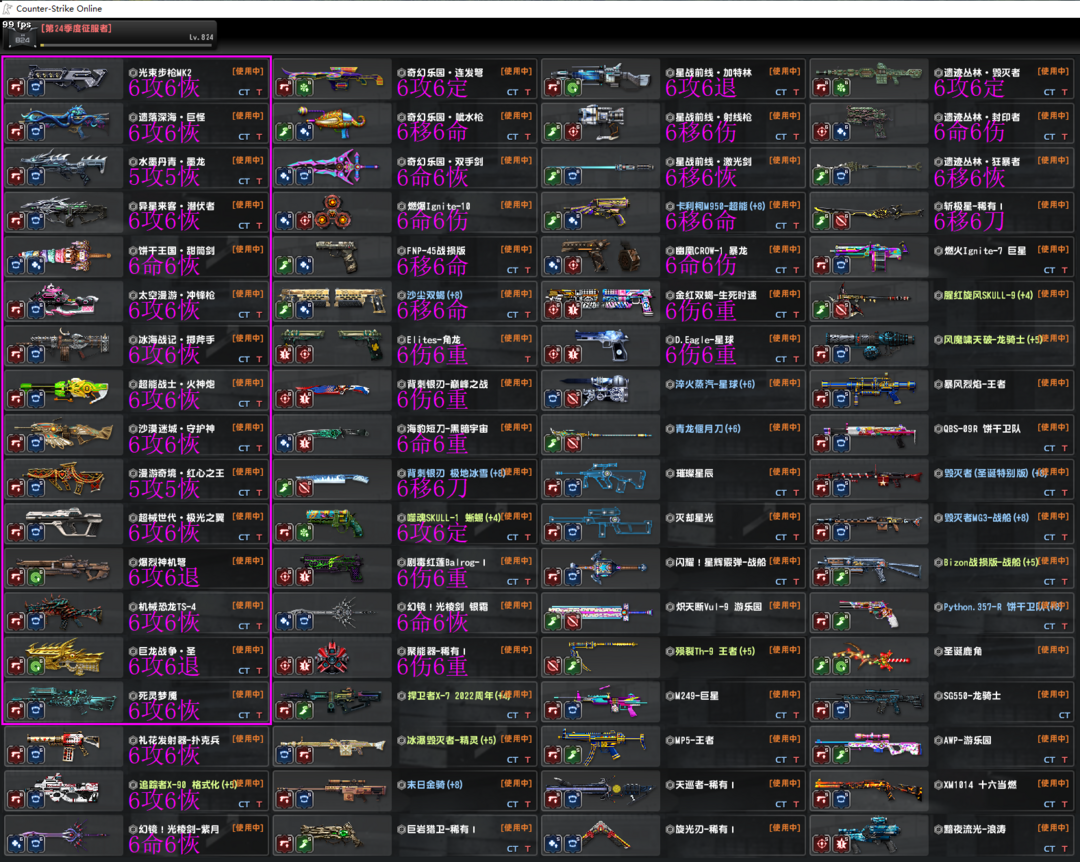This screenshot has height=862, width=1080.
Task: Click the red attack part icon on 光束步枪MK2
Action: (x=16, y=88)
